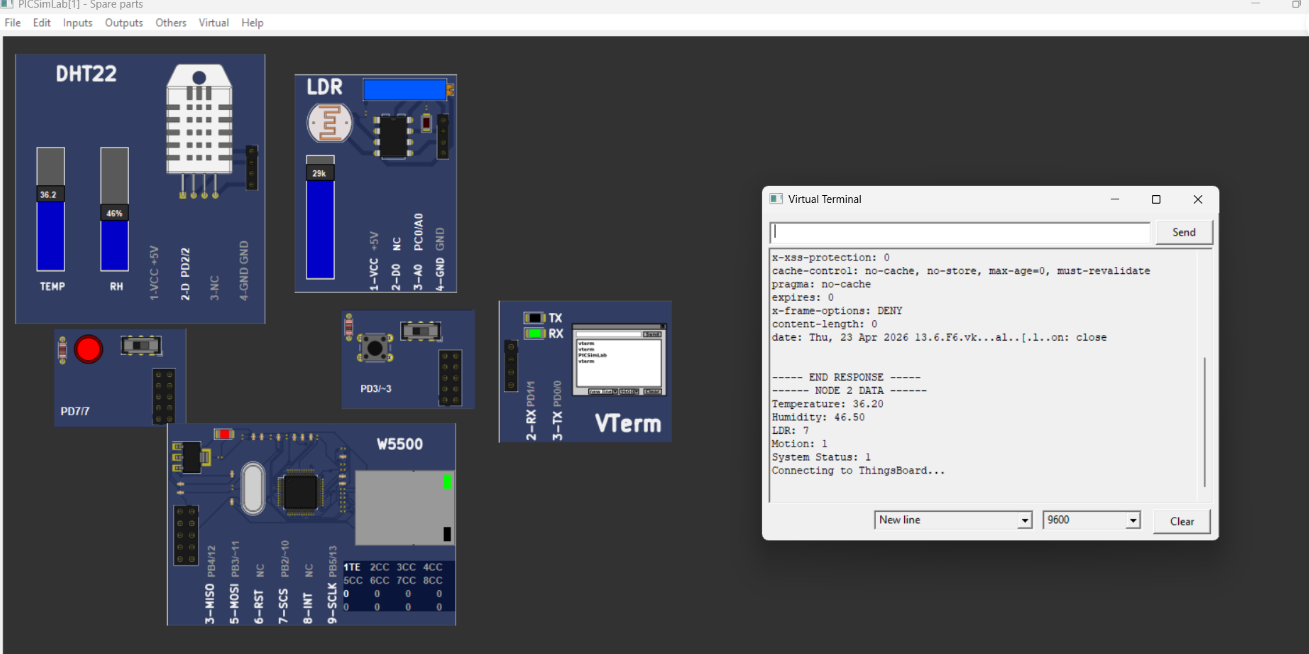Click the W5500 main chip IC
Image resolution: width=1309 pixels, height=654 pixels.
coord(300,492)
